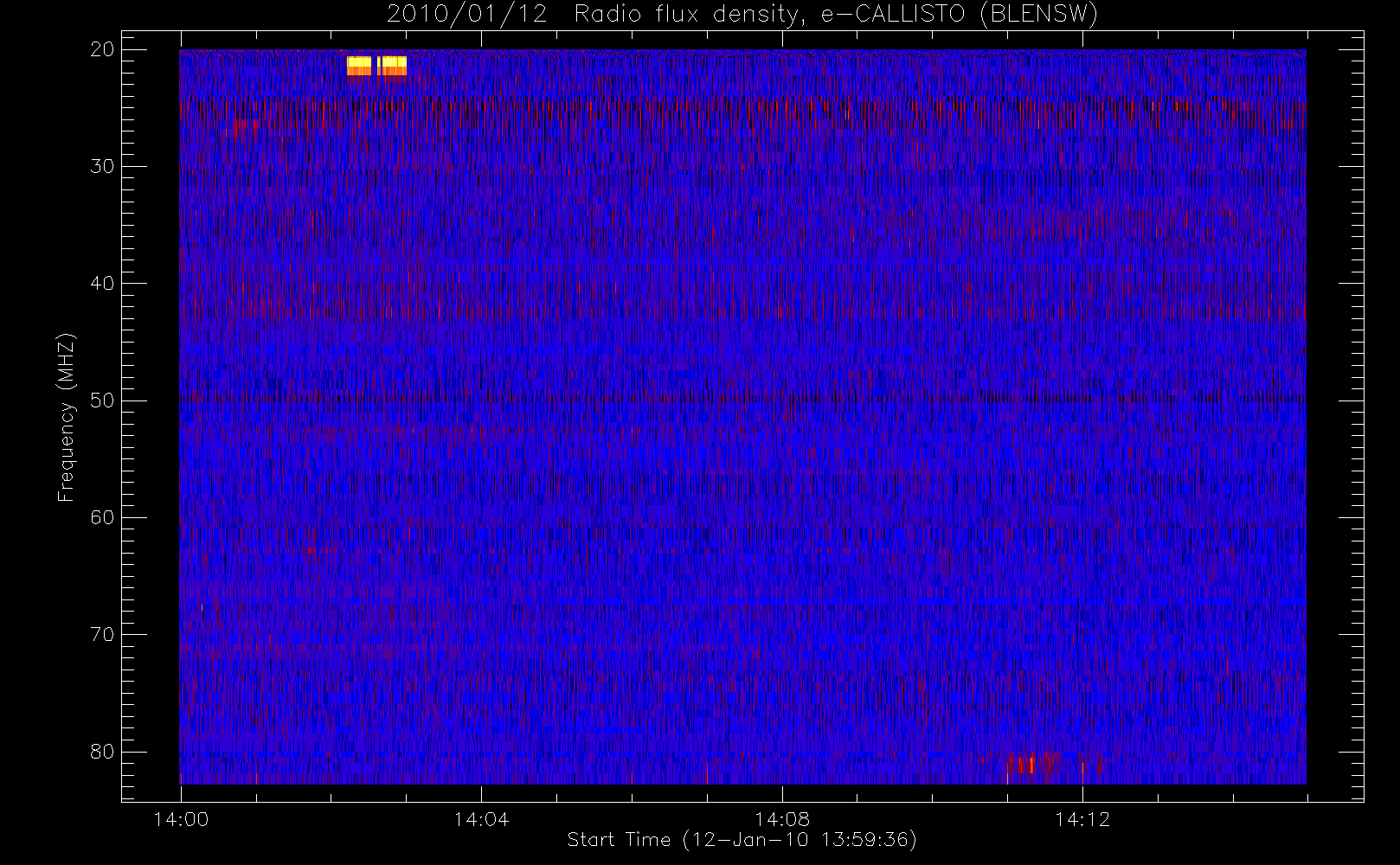Click the 'Start Time (12-Jan-10 13:59:36)' label
The height and width of the screenshot is (865, 1400).
742,839
